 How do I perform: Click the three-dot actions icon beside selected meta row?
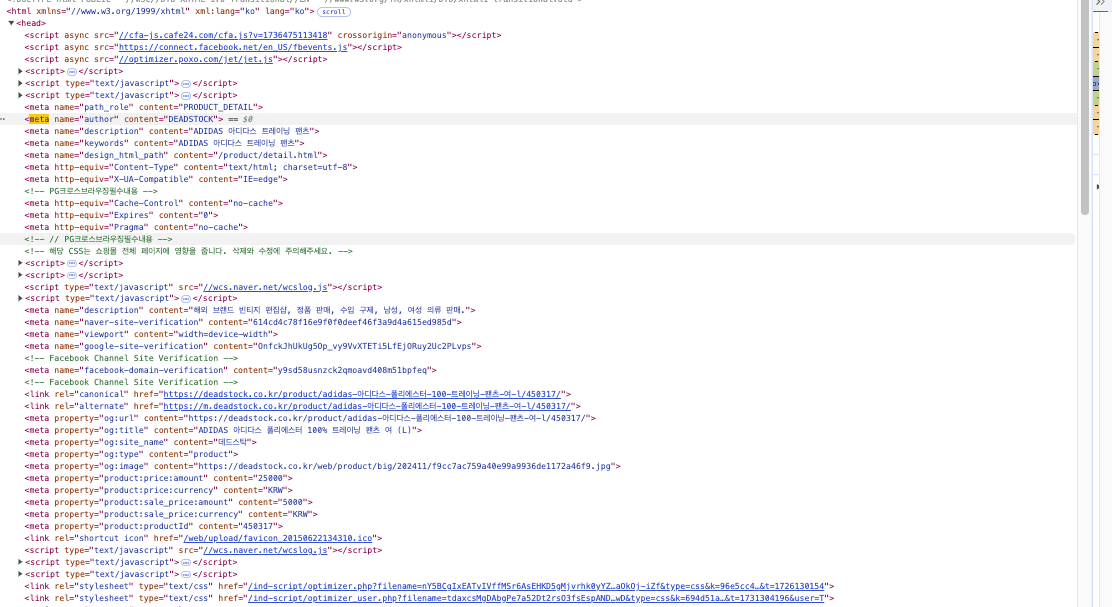click(x=3, y=119)
